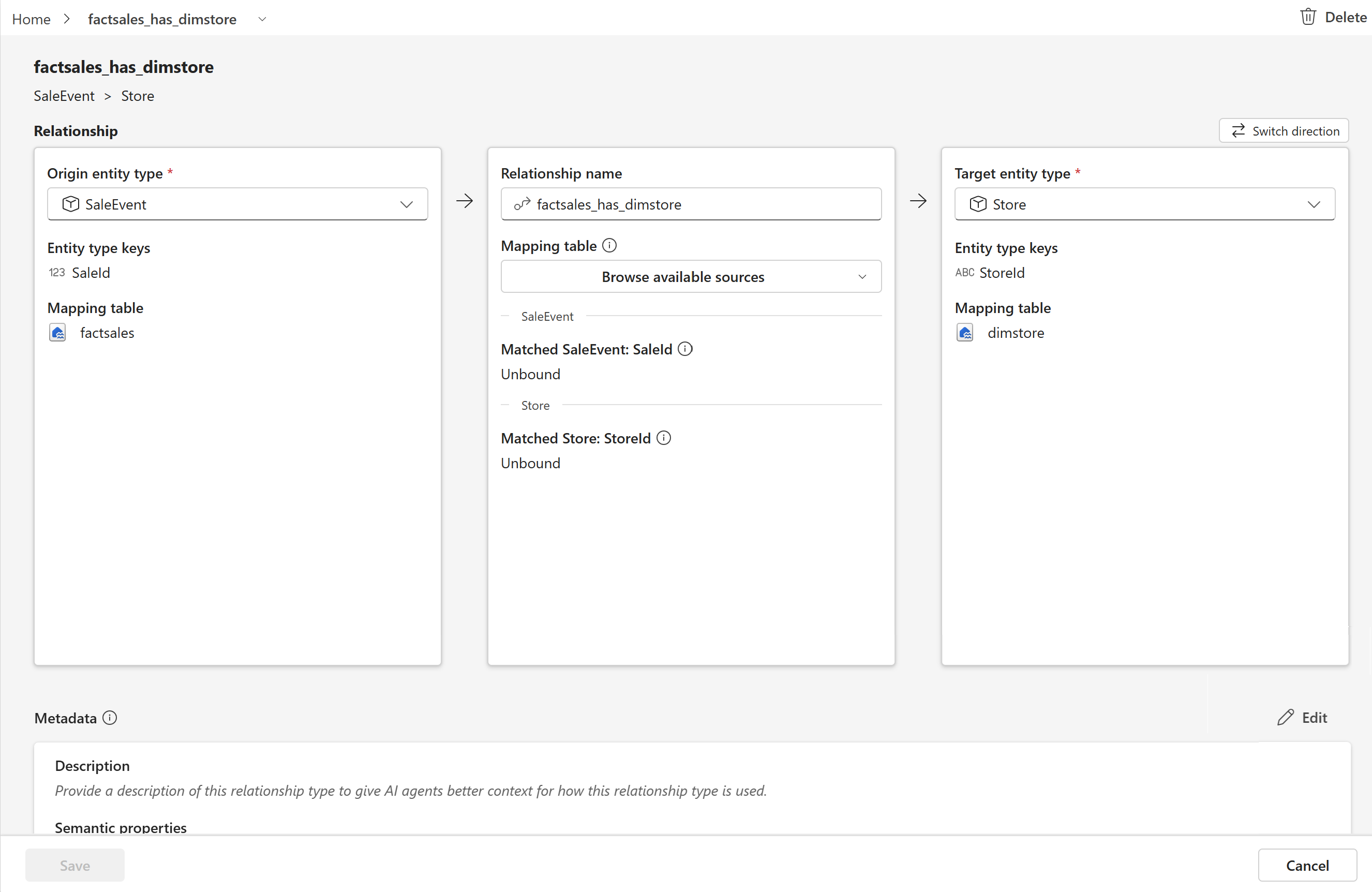The width and height of the screenshot is (1372, 892).
Task: Click the Cancel button
Action: [x=1307, y=866]
